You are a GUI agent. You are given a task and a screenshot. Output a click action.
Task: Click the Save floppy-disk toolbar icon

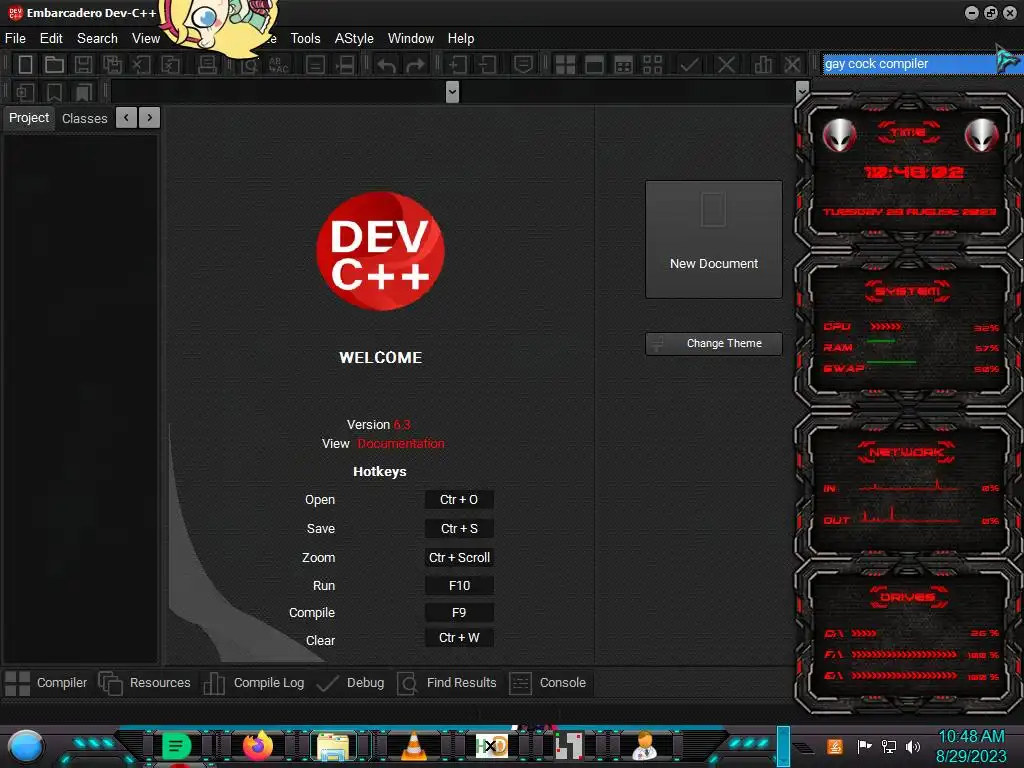83,64
